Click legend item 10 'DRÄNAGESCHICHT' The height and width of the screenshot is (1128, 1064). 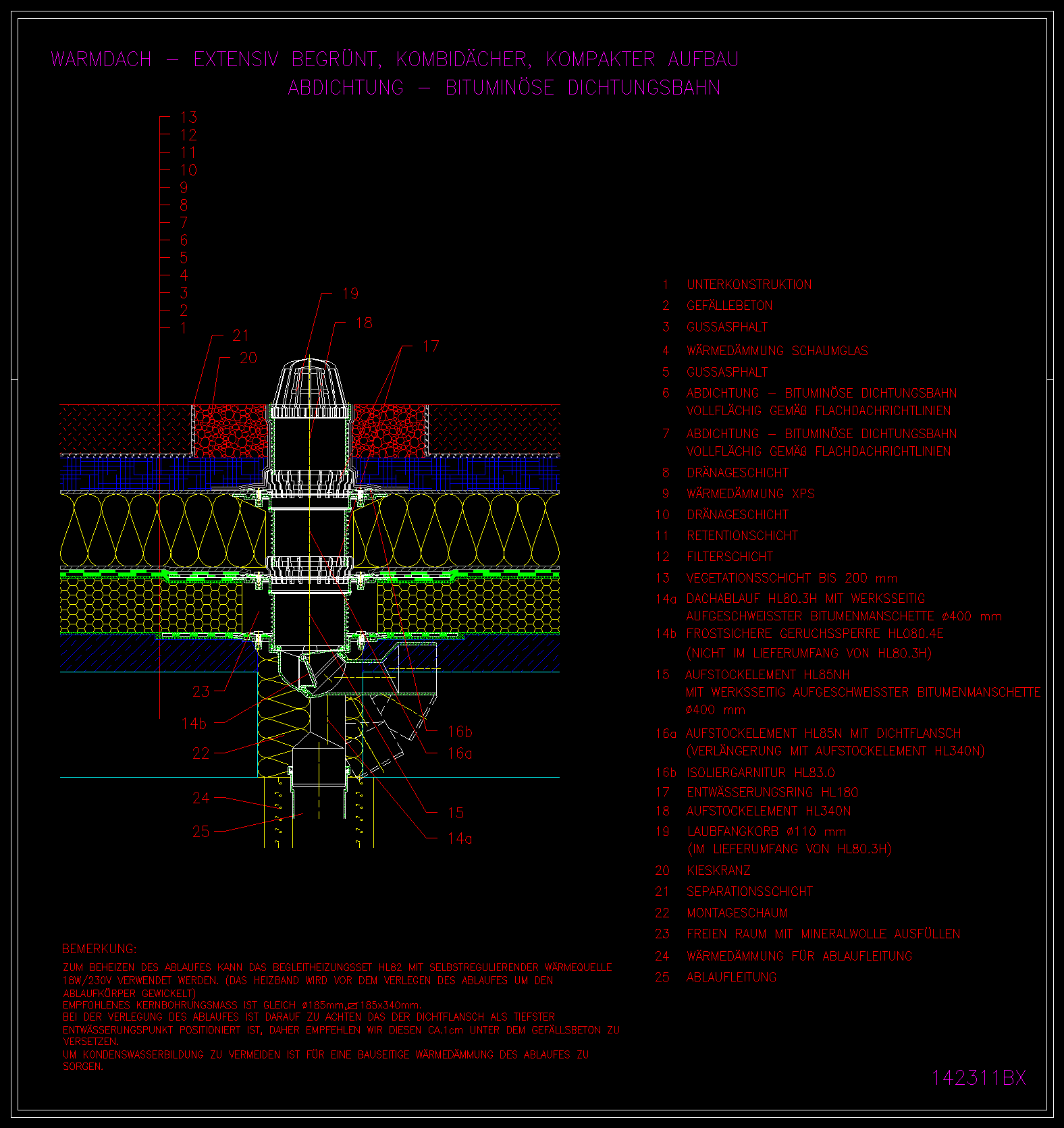coord(737,515)
